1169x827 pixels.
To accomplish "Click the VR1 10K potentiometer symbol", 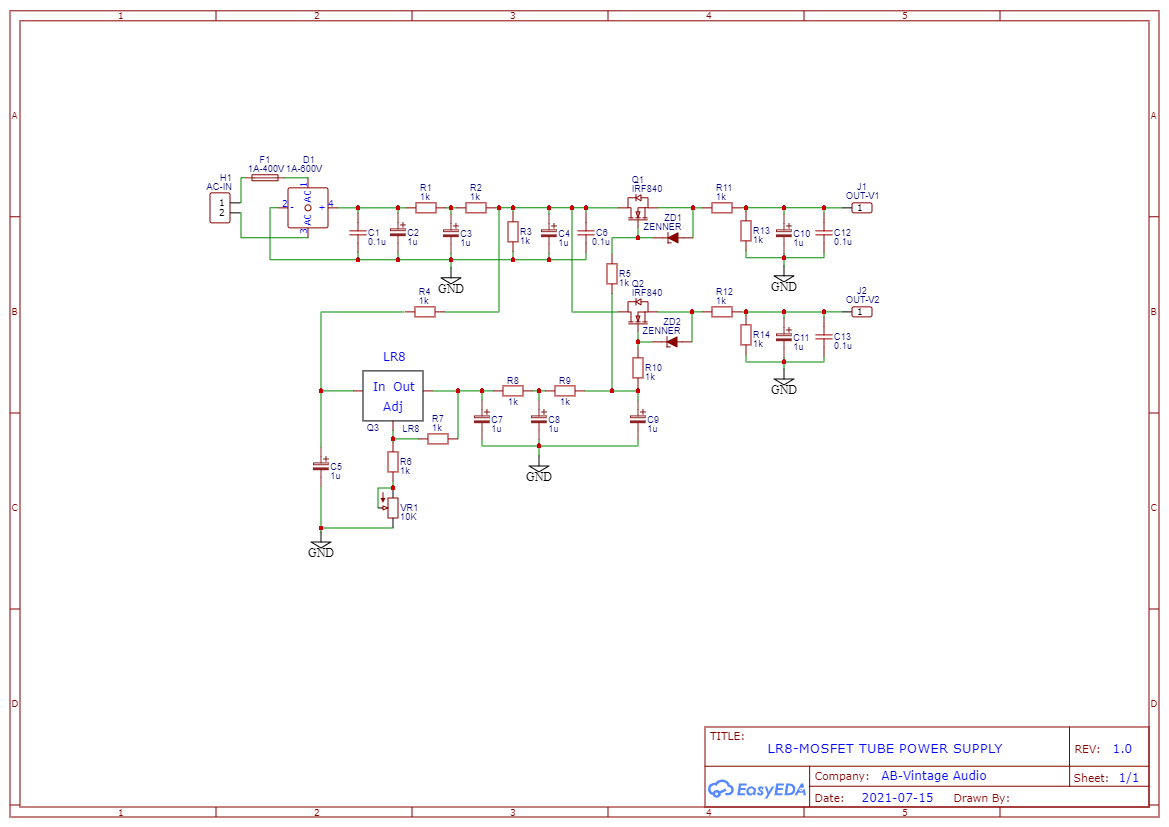I will 391,507.
